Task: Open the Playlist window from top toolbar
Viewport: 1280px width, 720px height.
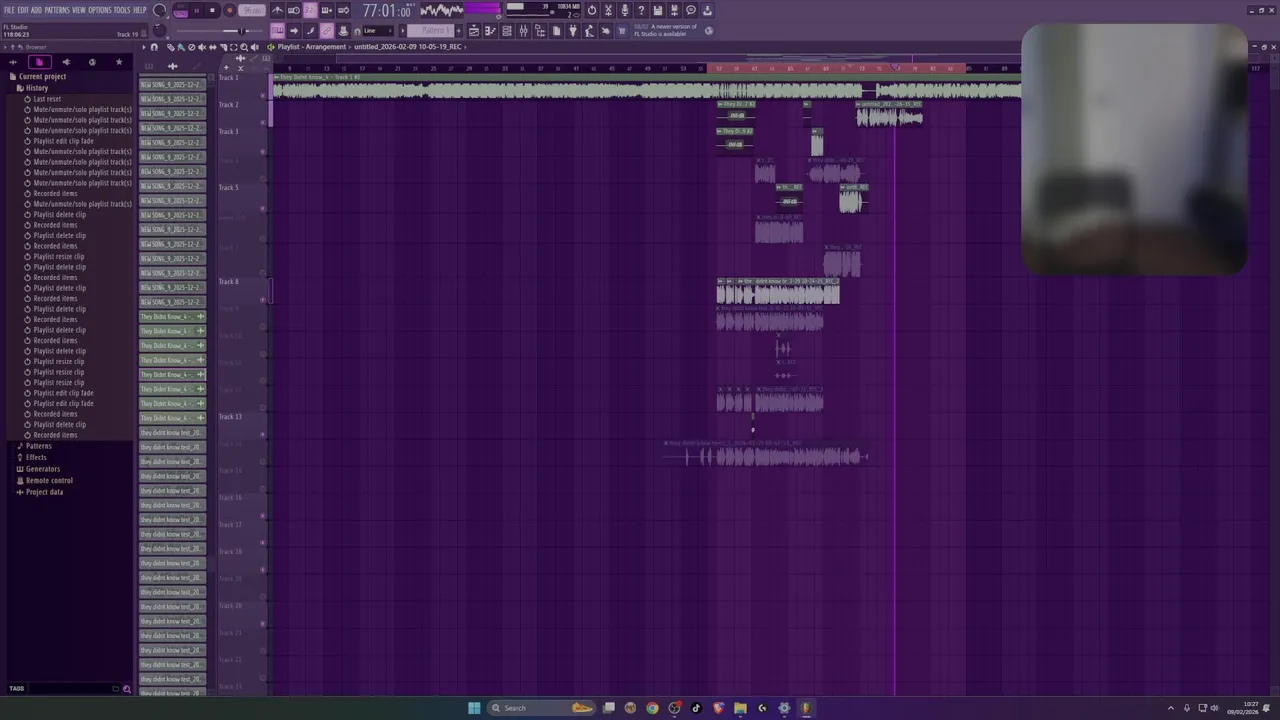Action: tap(474, 31)
